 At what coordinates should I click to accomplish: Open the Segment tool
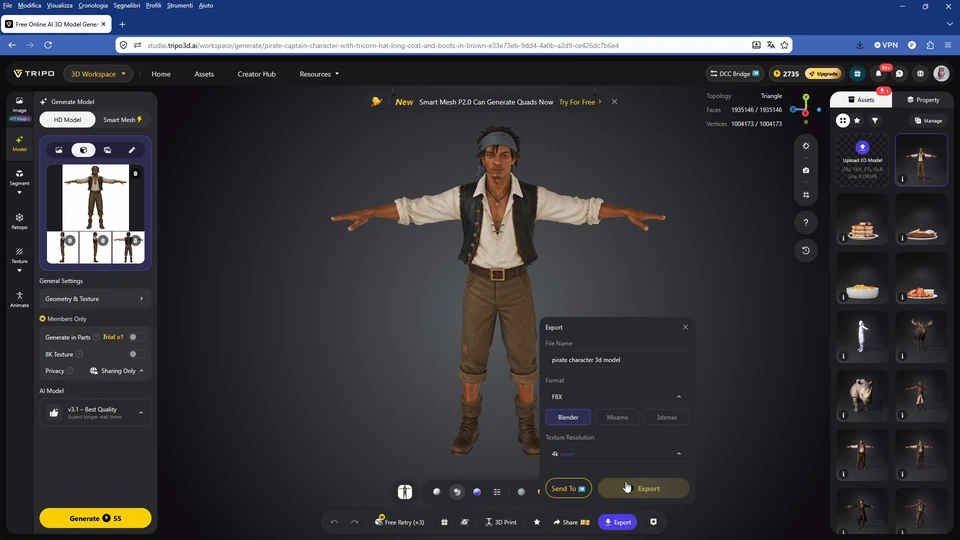(20, 177)
